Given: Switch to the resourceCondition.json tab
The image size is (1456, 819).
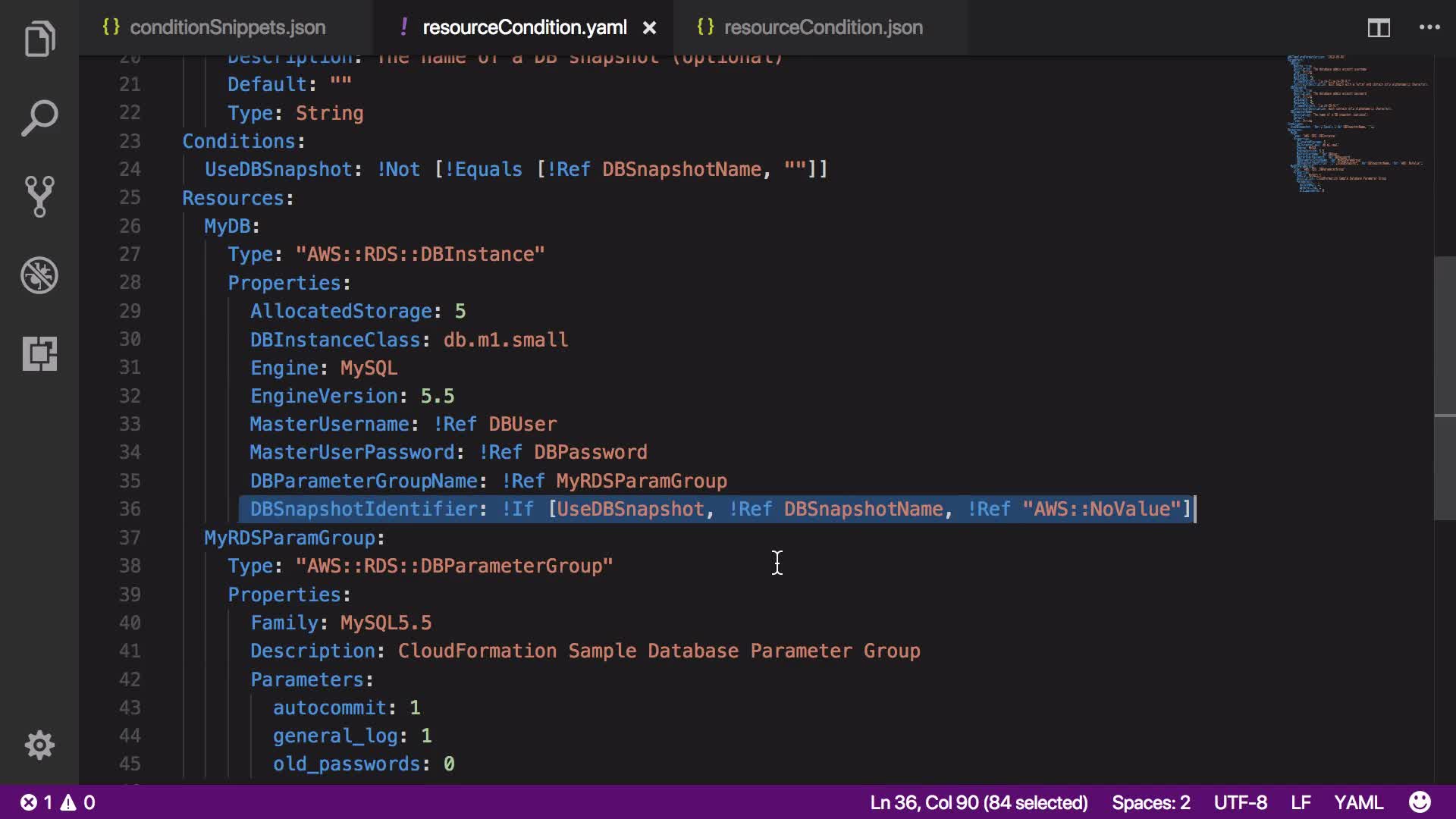Looking at the screenshot, I should click(x=823, y=27).
